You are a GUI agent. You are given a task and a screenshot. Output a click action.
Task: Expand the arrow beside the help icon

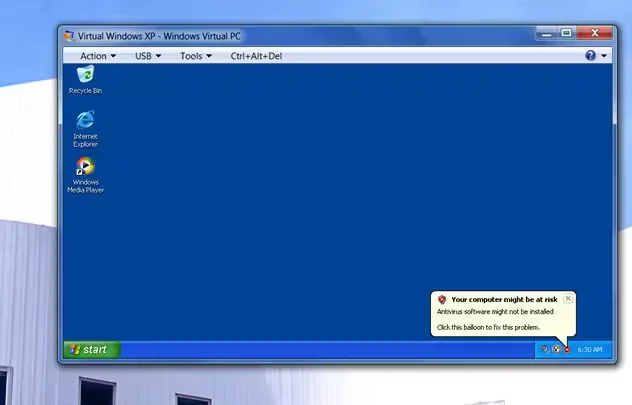click(x=604, y=56)
